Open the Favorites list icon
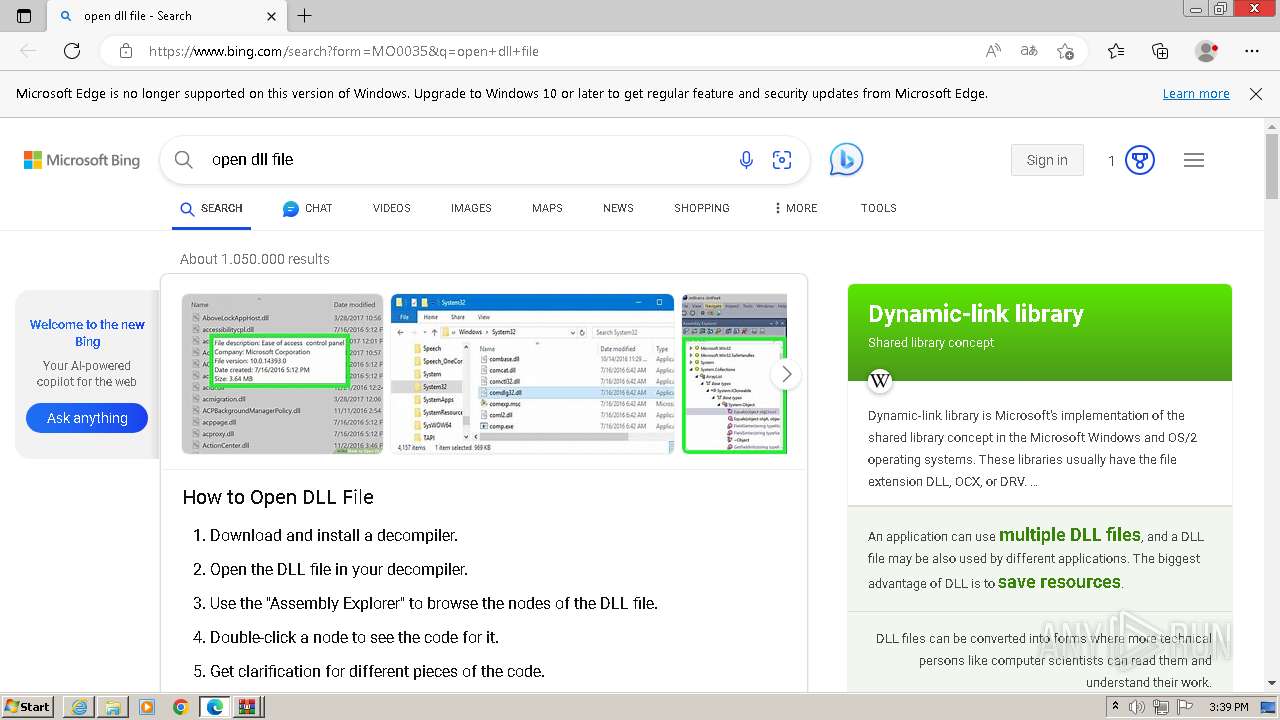The image size is (1280, 720). 1116,51
